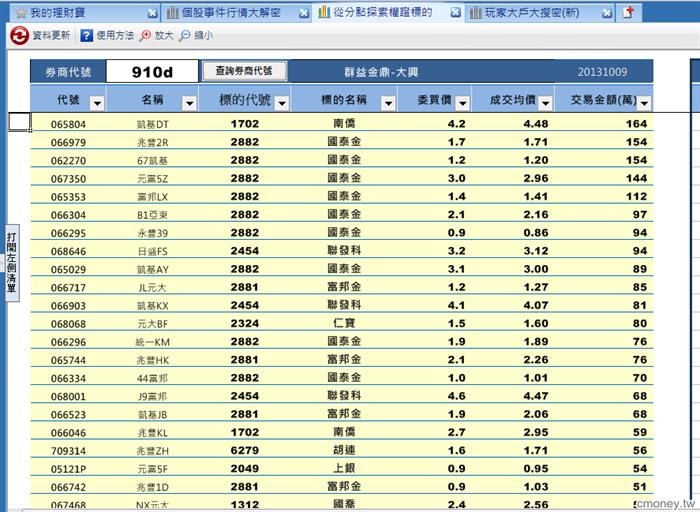Click chart icon on 從分點探索權證標的 tab

click(324, 12)
